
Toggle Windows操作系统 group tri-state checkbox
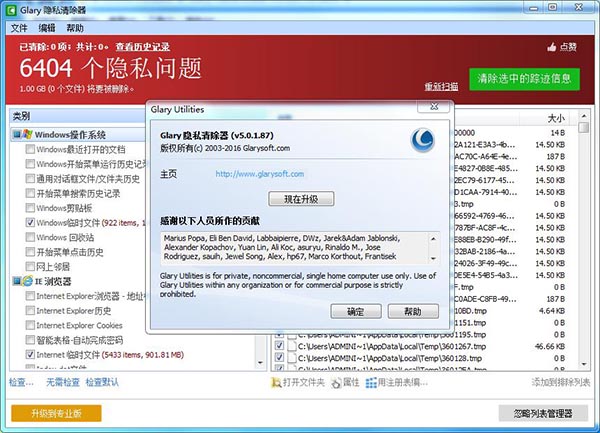17,134
